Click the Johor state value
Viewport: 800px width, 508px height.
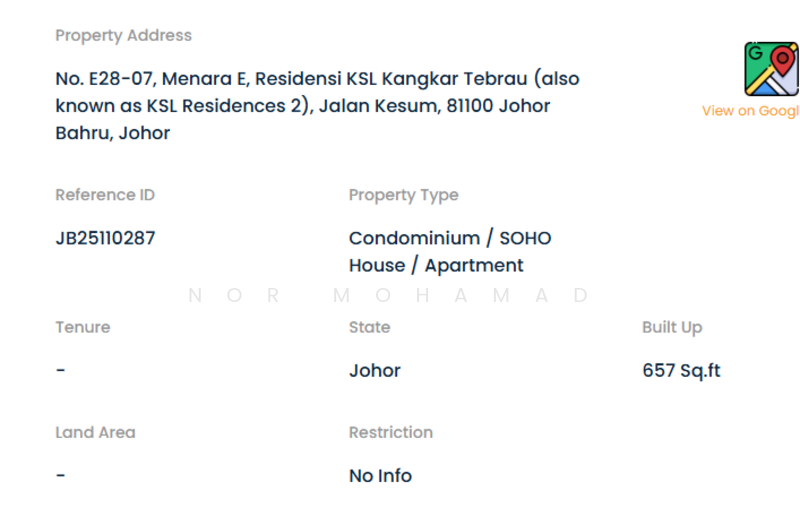coord(374,370)
